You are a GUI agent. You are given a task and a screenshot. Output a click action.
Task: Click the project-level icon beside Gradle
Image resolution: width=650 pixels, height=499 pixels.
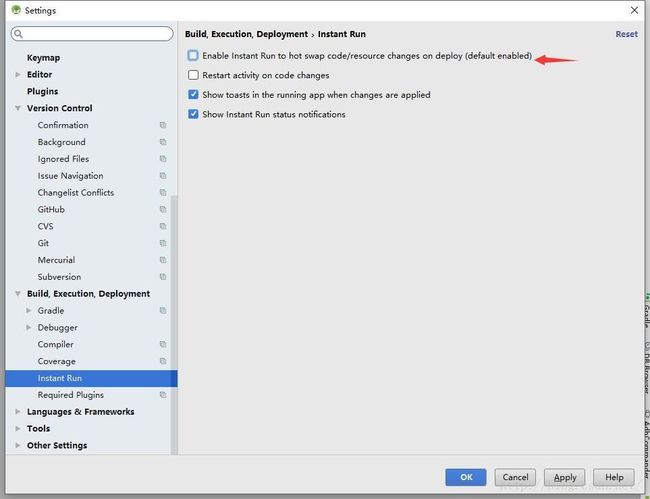[x=163, y=311]
